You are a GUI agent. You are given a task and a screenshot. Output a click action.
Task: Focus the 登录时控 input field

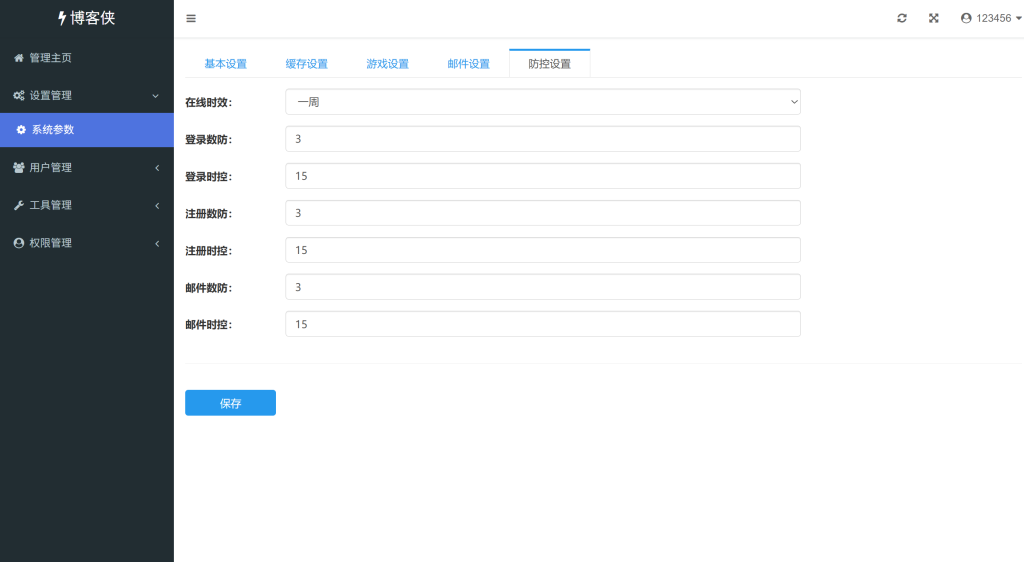(x=543, y=176)
